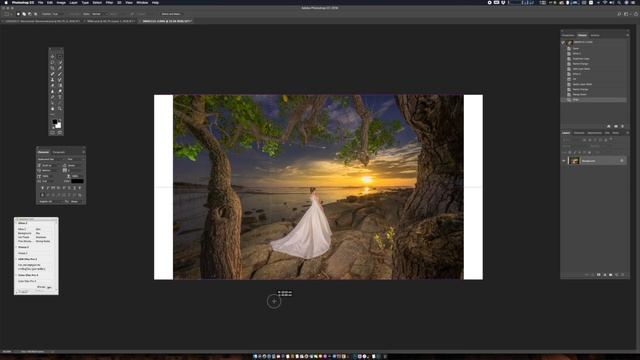This screenshot has width=640, height=360.
Task: Select the Zoom tool
Action: coord(60,109)
